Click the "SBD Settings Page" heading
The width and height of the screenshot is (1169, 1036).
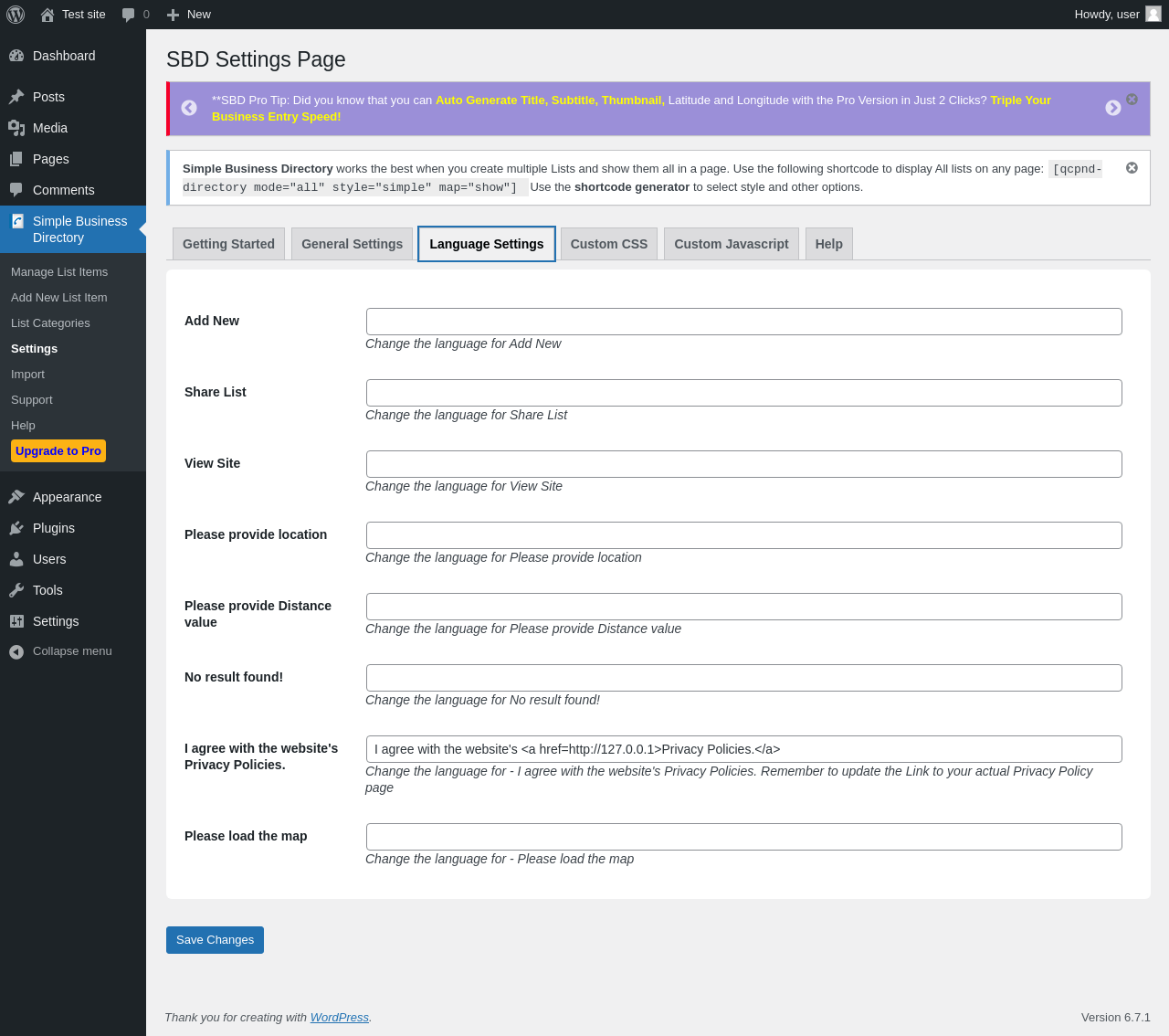(256, 59)
